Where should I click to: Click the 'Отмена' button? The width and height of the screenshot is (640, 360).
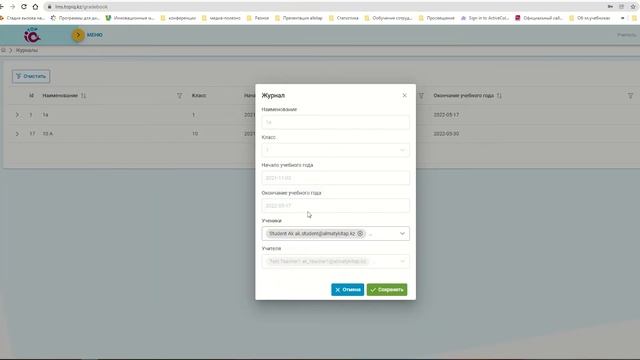[x=347, y=290]
